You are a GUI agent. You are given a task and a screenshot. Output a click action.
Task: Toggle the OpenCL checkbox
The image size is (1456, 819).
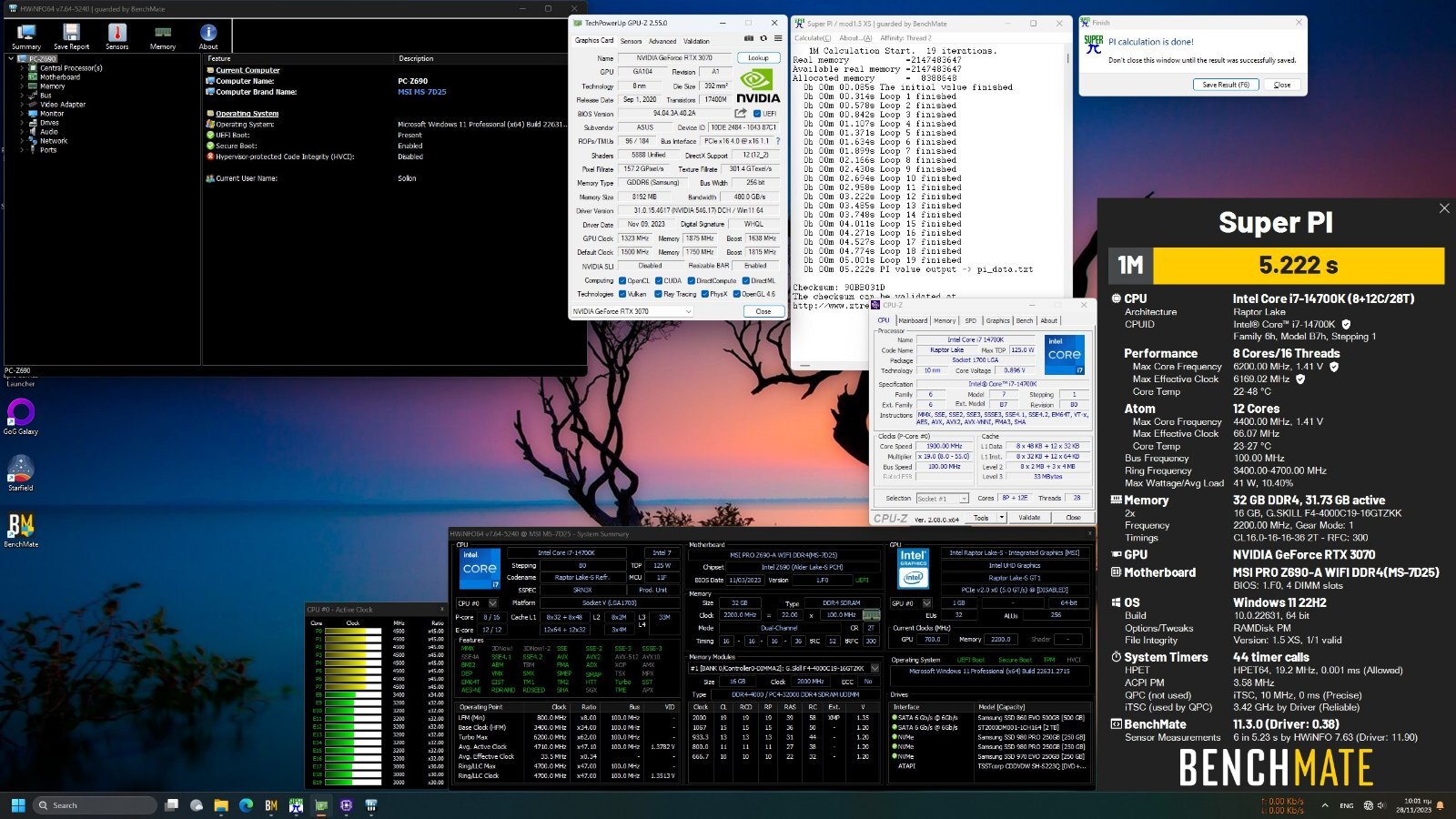tap(622, 280)
